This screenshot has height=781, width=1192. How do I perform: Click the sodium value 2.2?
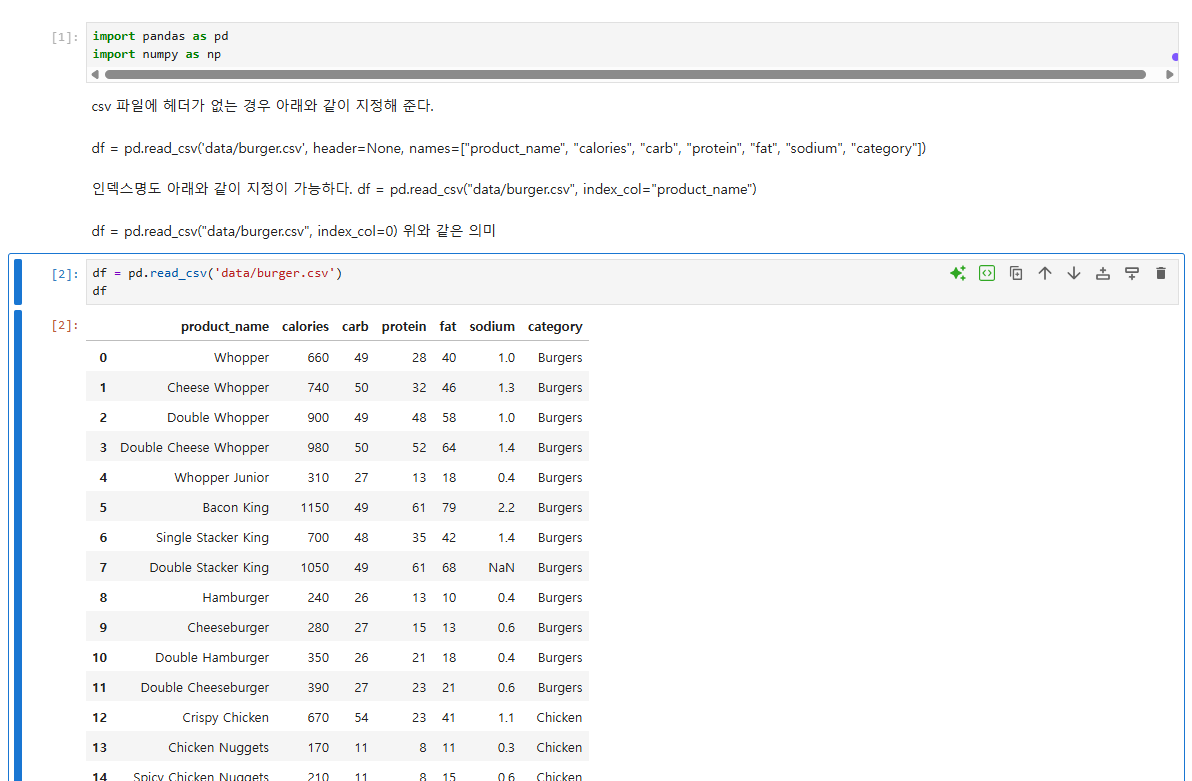(506, 507)
